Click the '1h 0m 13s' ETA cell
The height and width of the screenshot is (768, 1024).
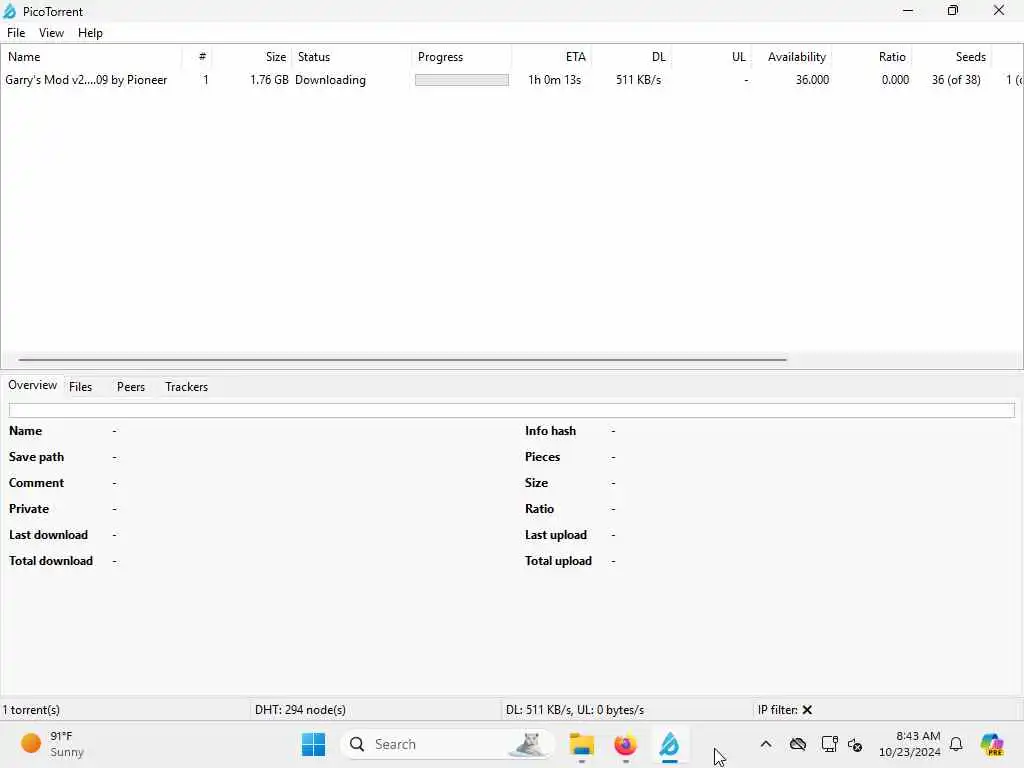point(554,80)
